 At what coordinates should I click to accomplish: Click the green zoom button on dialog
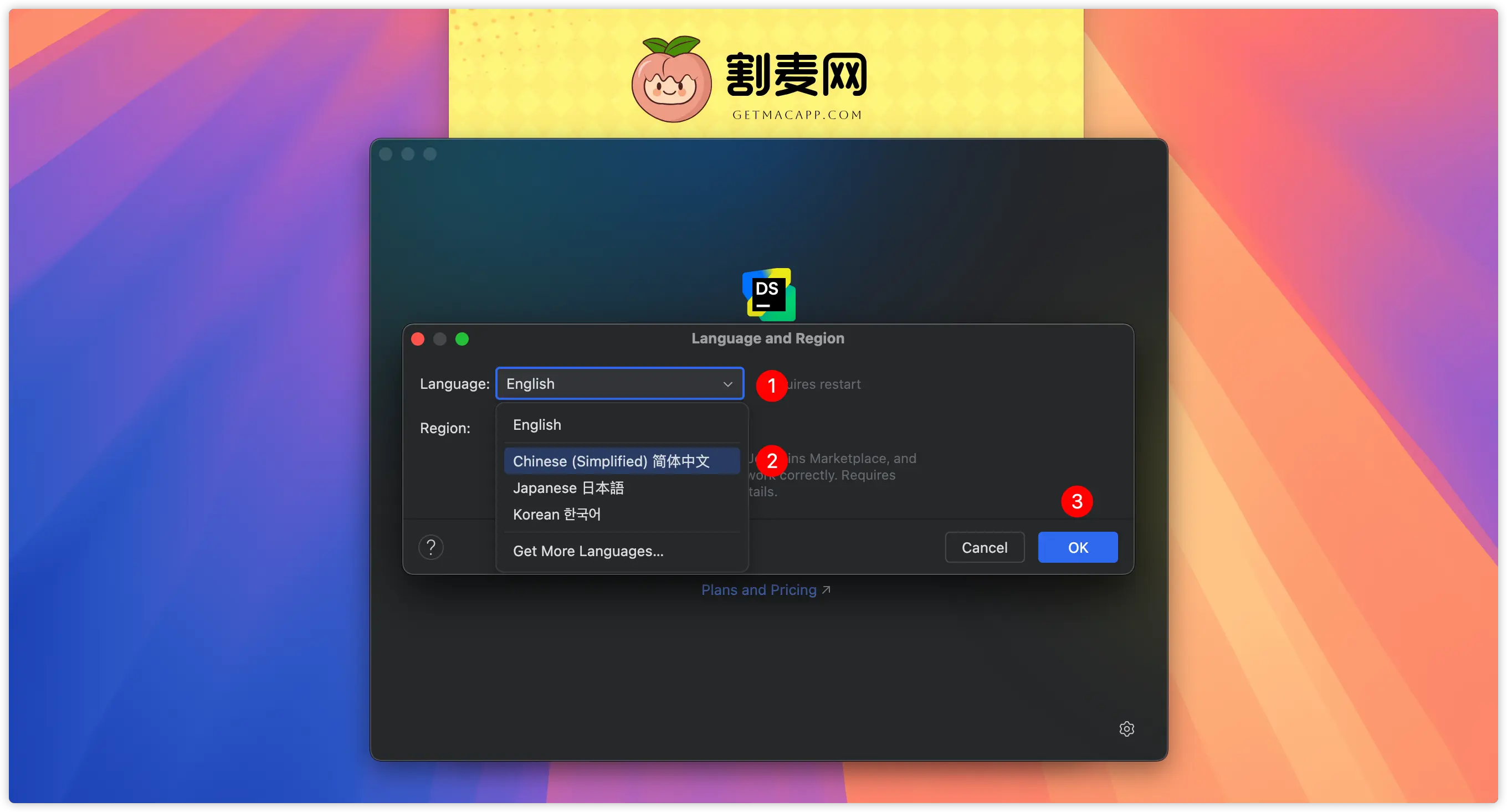click(x=462, y=339)
